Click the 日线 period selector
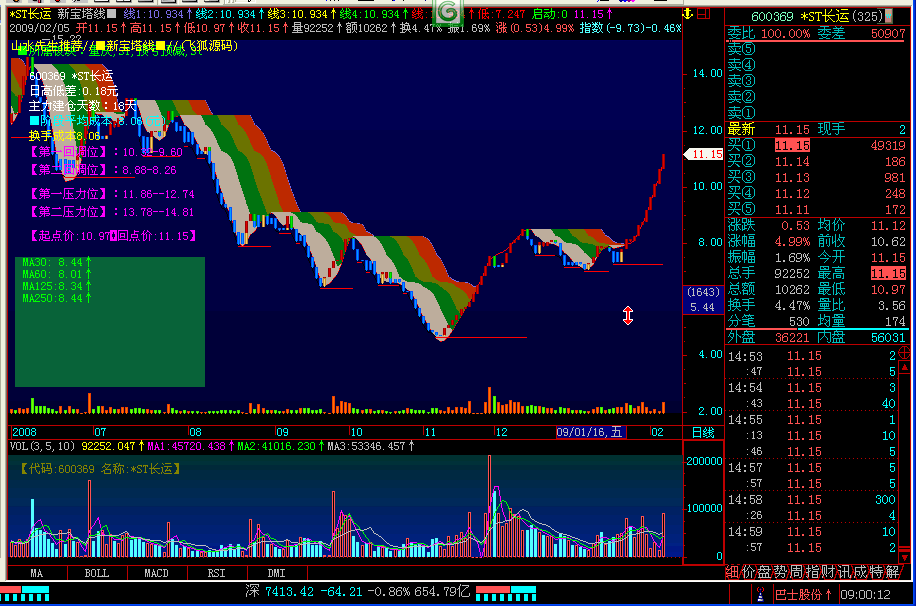Viewport: 916px width, 606px height. (703, 432)
